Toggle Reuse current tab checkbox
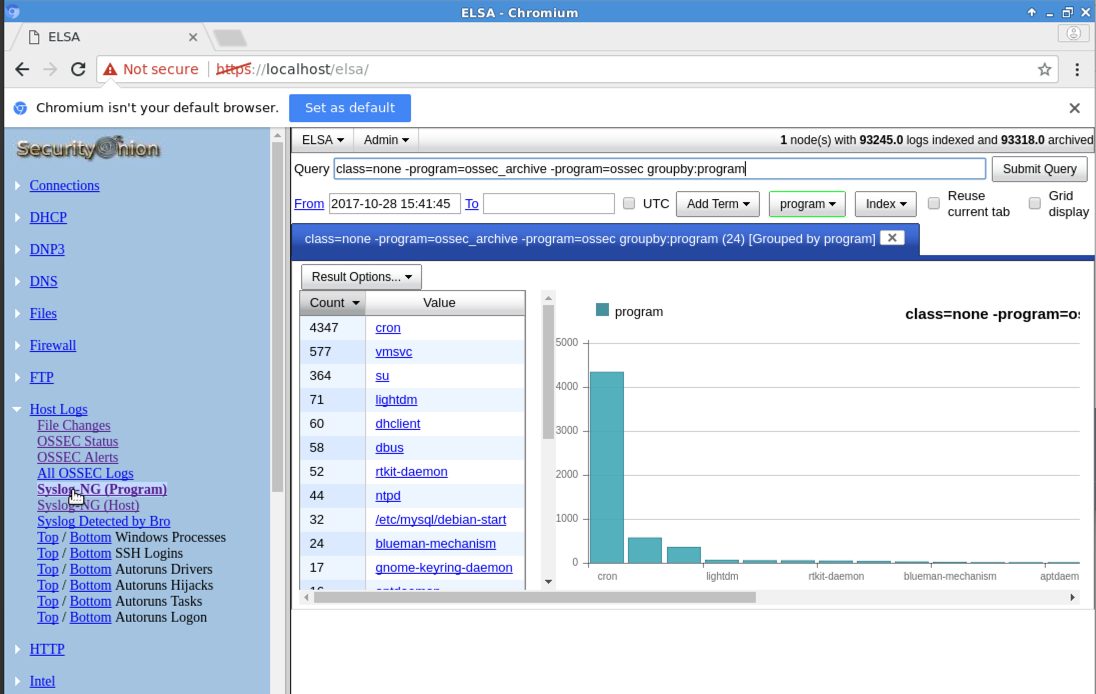 933,204
